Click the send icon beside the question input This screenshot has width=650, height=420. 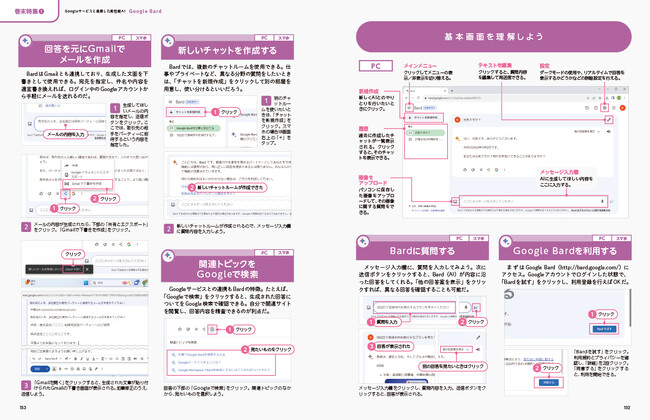coord(476,308)
